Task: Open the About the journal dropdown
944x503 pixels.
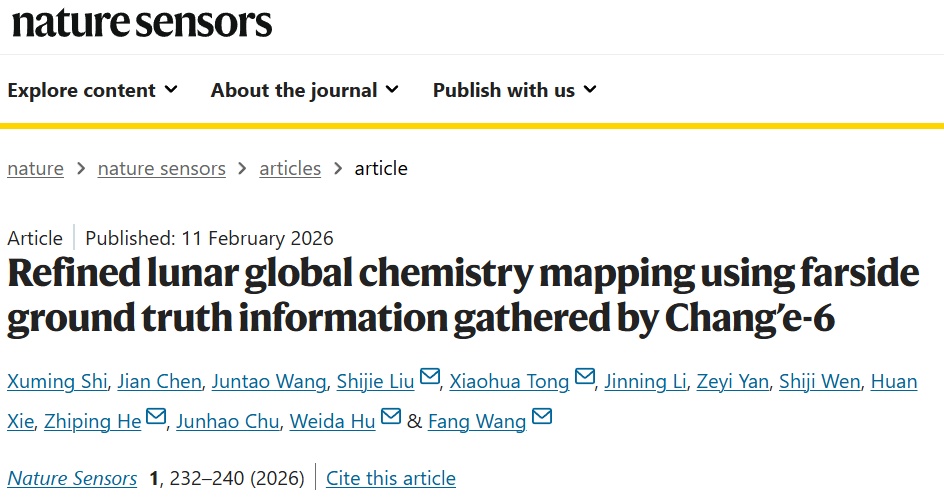Action: pos(304,90)
